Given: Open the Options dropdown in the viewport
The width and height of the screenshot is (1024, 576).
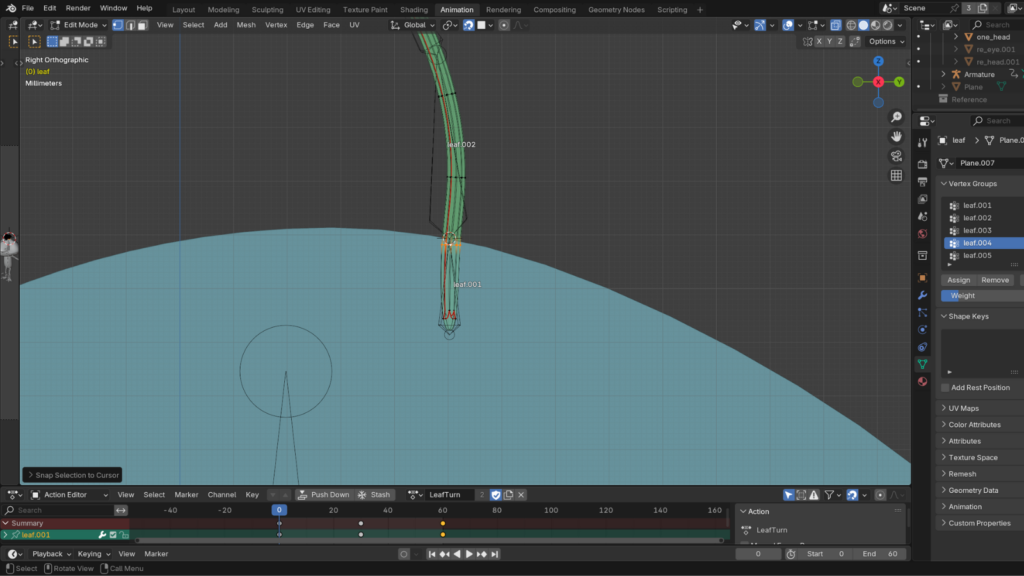Looking at the screenshot, I should (x=886, y=42).
